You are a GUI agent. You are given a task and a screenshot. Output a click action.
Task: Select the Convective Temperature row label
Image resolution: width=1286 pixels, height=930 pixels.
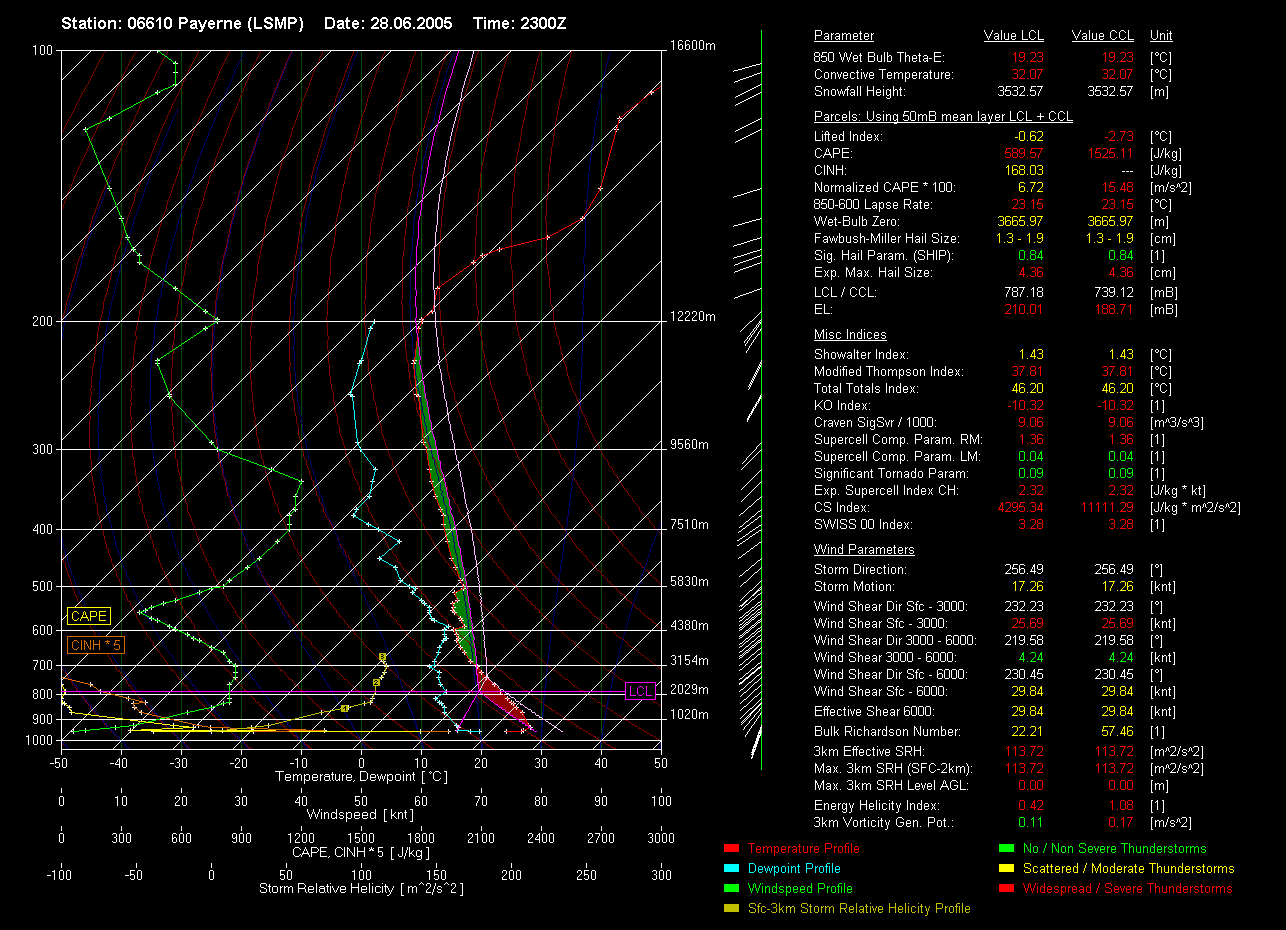884,75
